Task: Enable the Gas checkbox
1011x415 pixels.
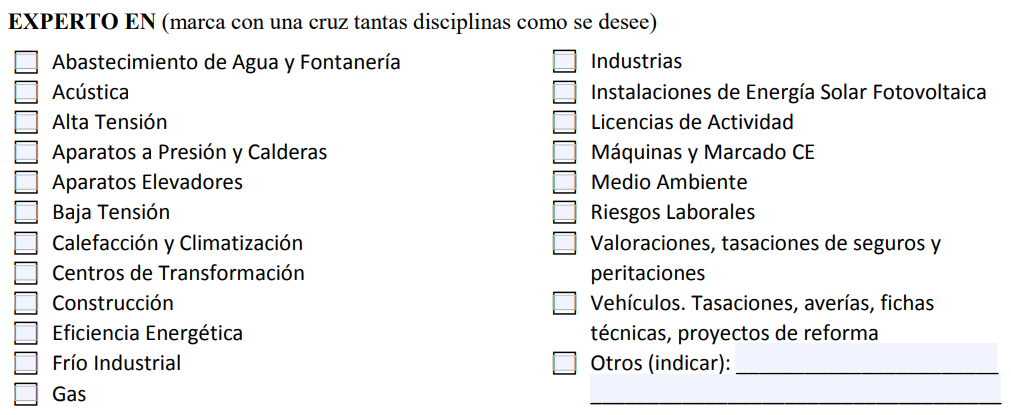Action: [x=26, y=394]
